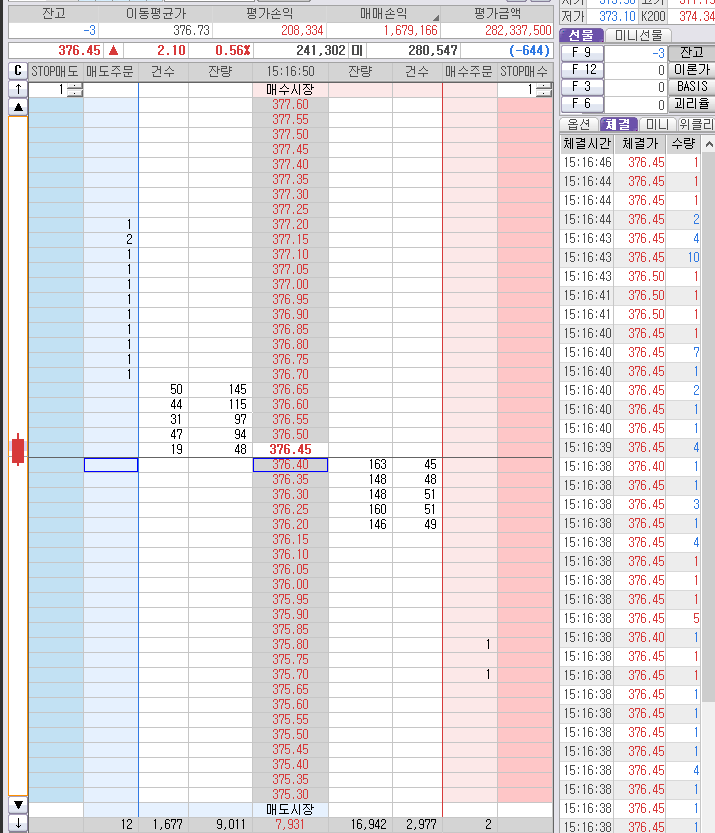Click price 376.60 in the ladder

(290, 404)
